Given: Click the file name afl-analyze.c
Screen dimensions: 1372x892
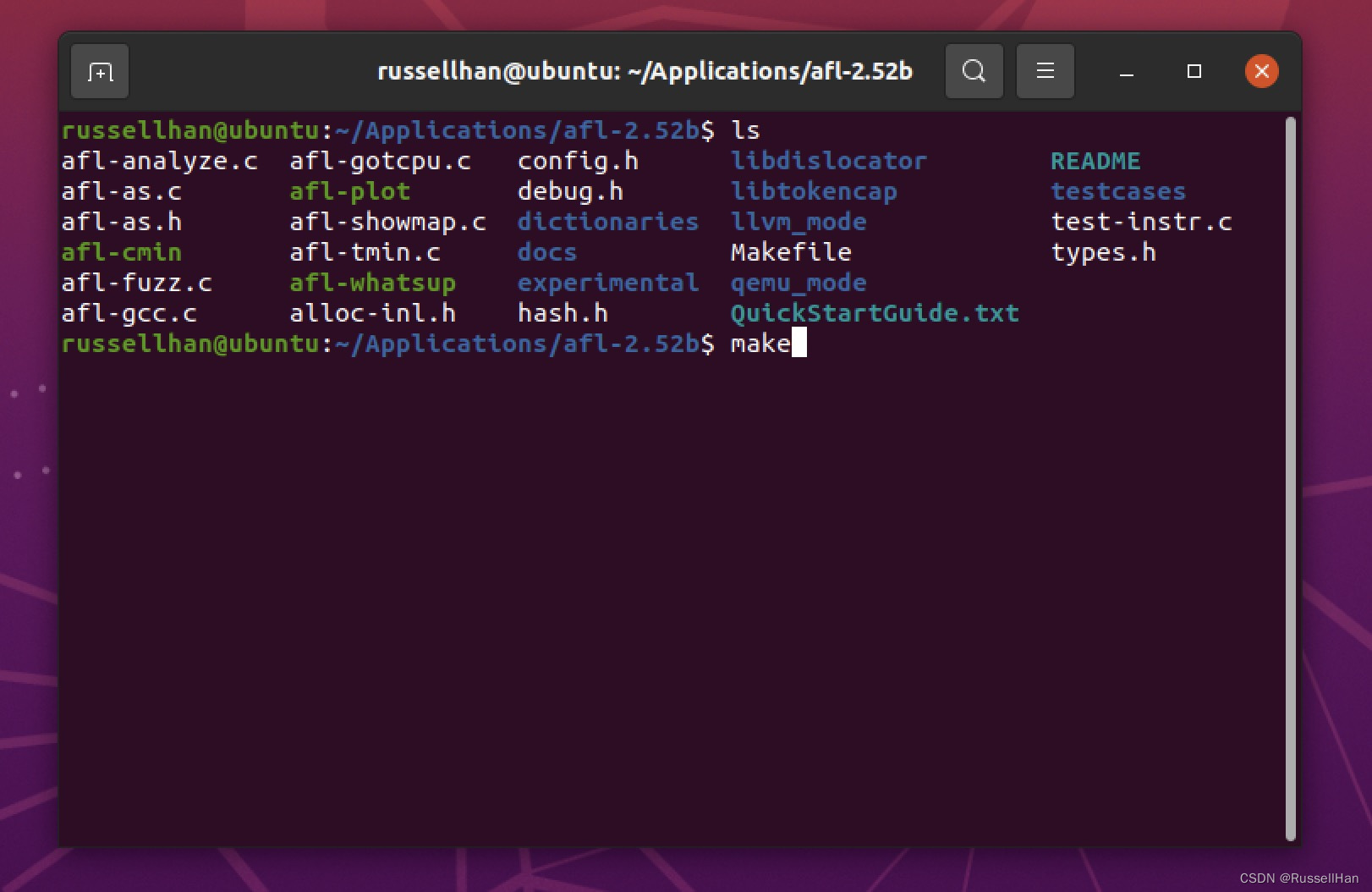Looking at the screenshot, I should point(159,162).
